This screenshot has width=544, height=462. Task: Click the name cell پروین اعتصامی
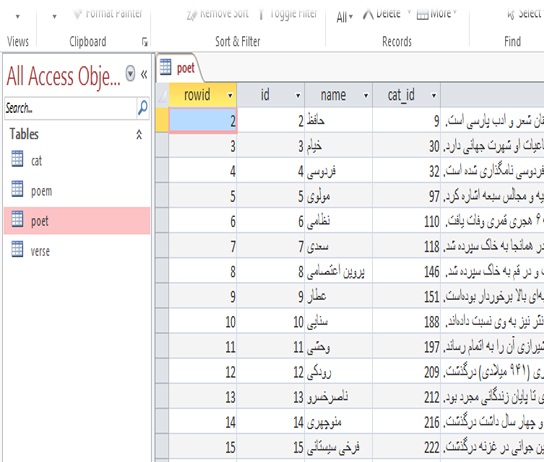(339, 271)
